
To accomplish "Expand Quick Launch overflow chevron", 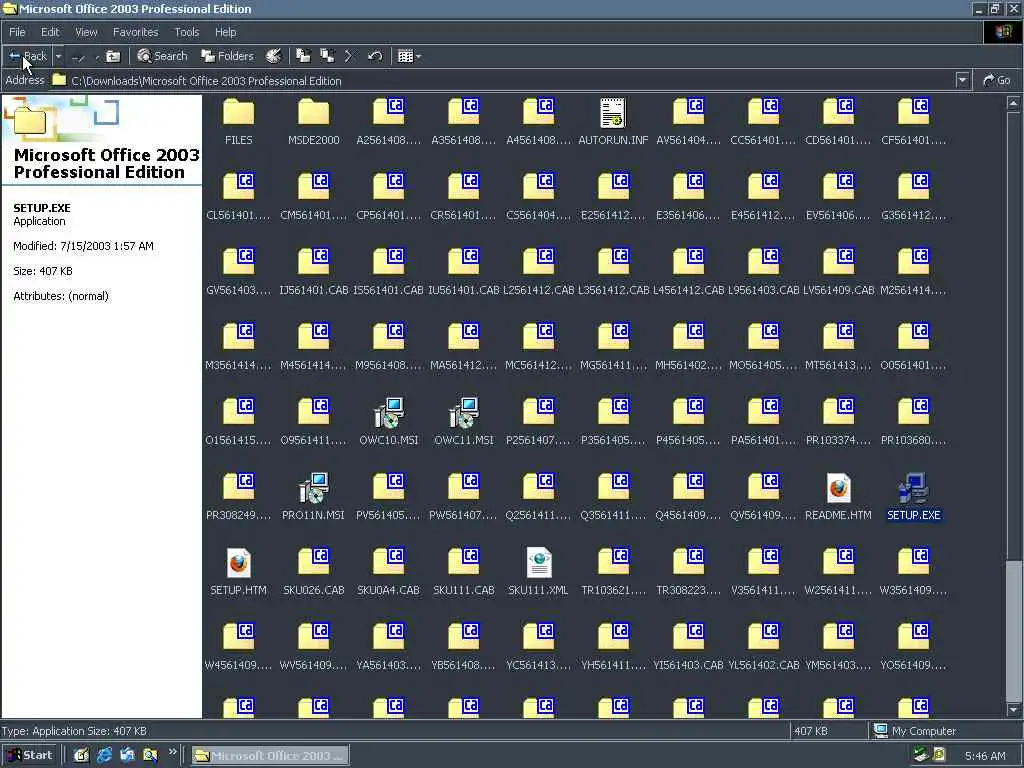I will 172,752.
